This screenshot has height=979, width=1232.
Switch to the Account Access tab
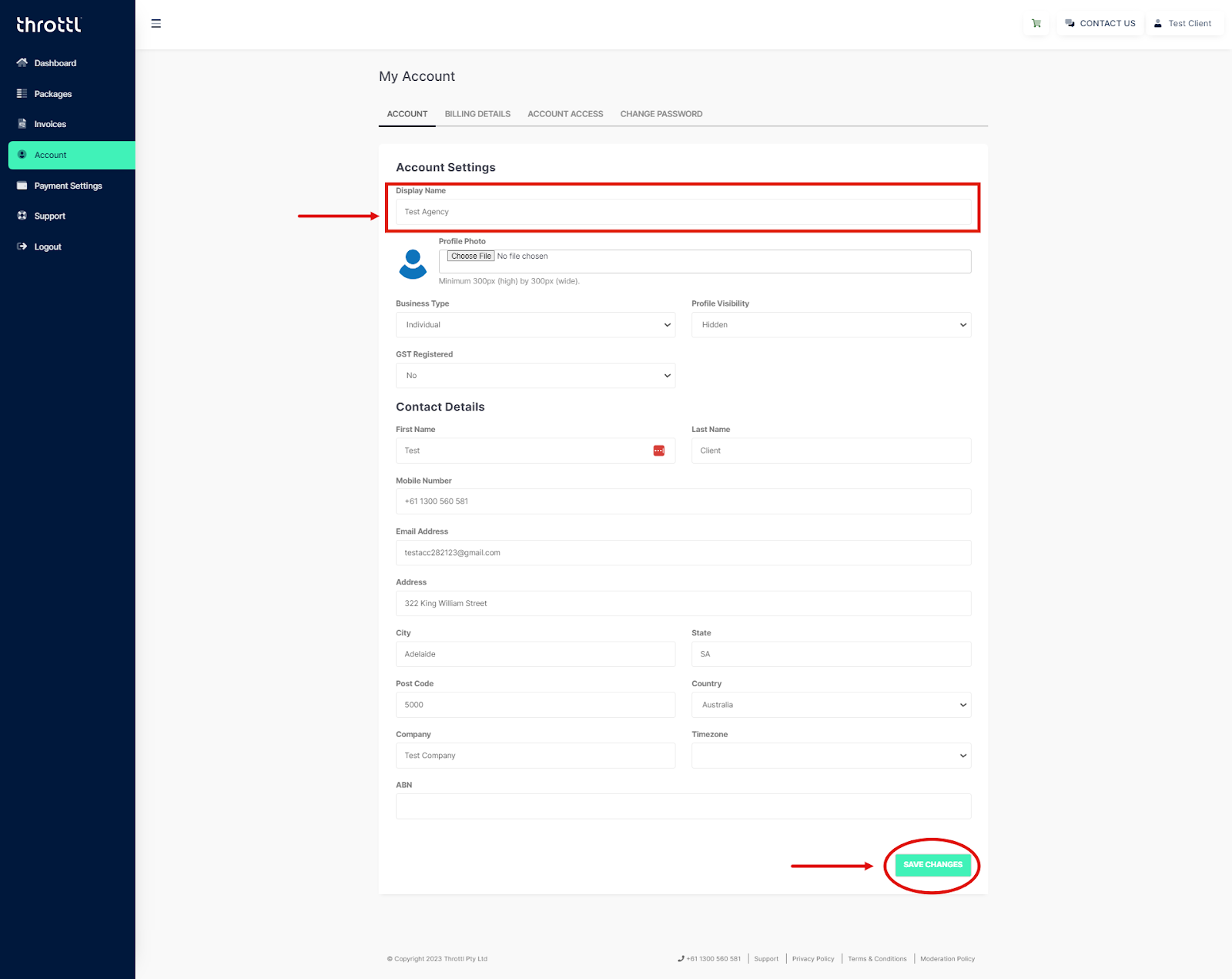point(565,113)
